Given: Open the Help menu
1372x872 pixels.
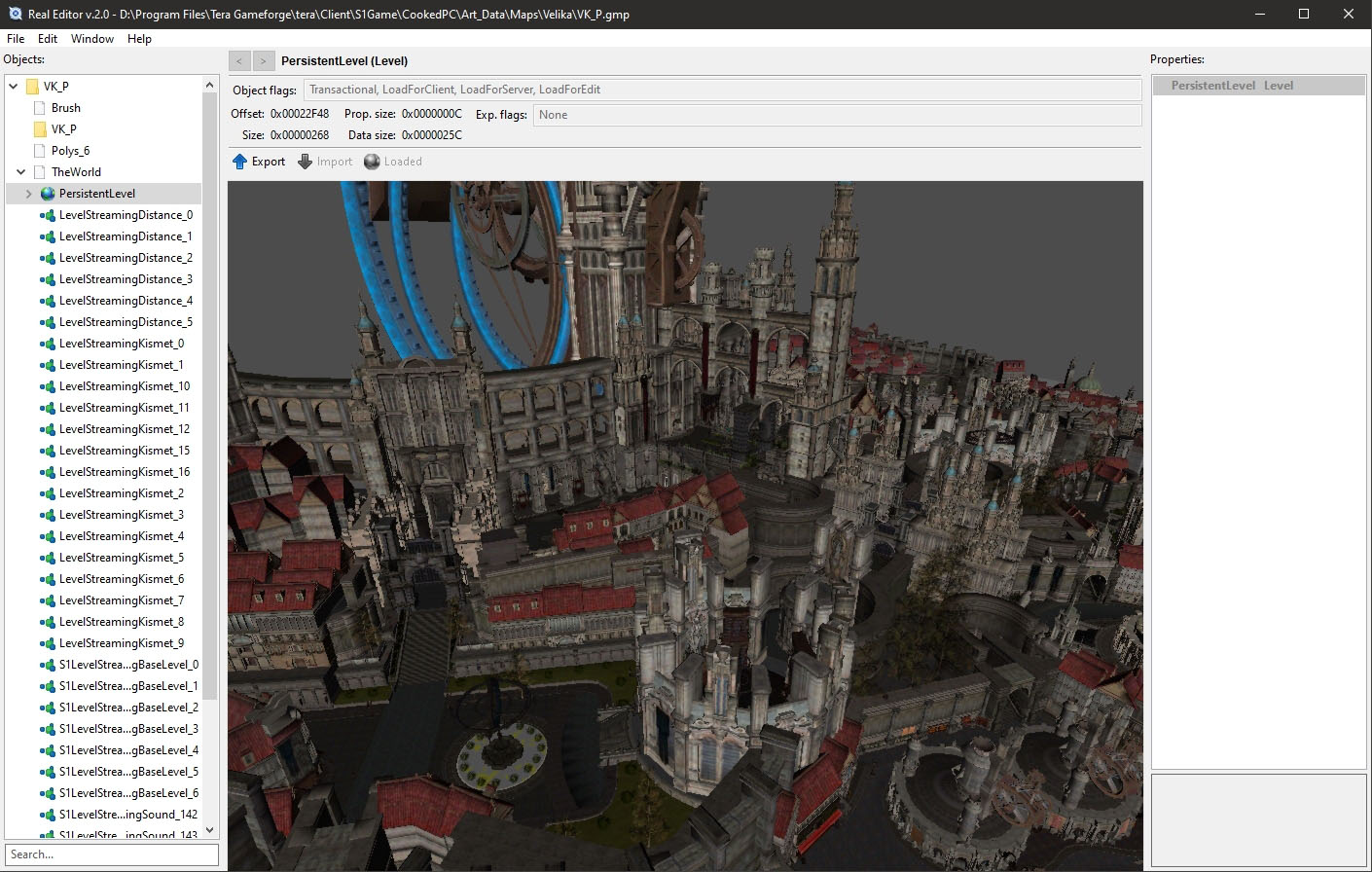Looking at the screenshot, I should tap(139, 39).
